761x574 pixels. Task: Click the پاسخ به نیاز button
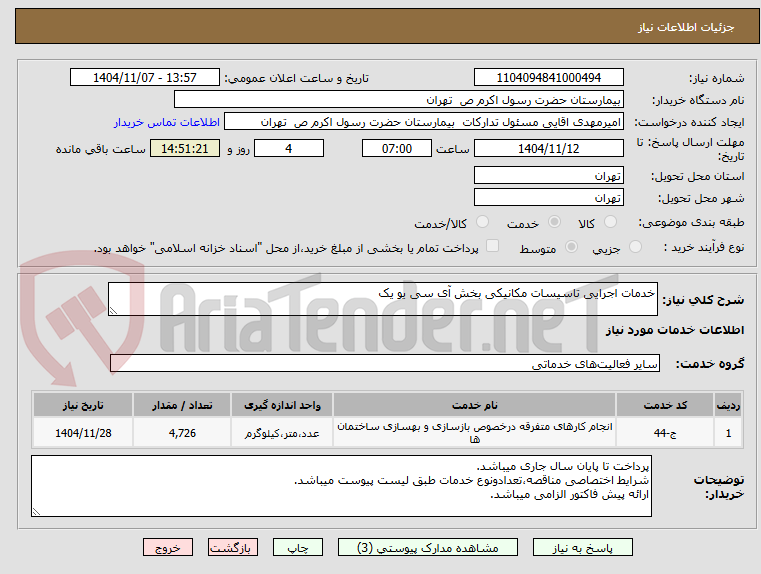[582, 547]
